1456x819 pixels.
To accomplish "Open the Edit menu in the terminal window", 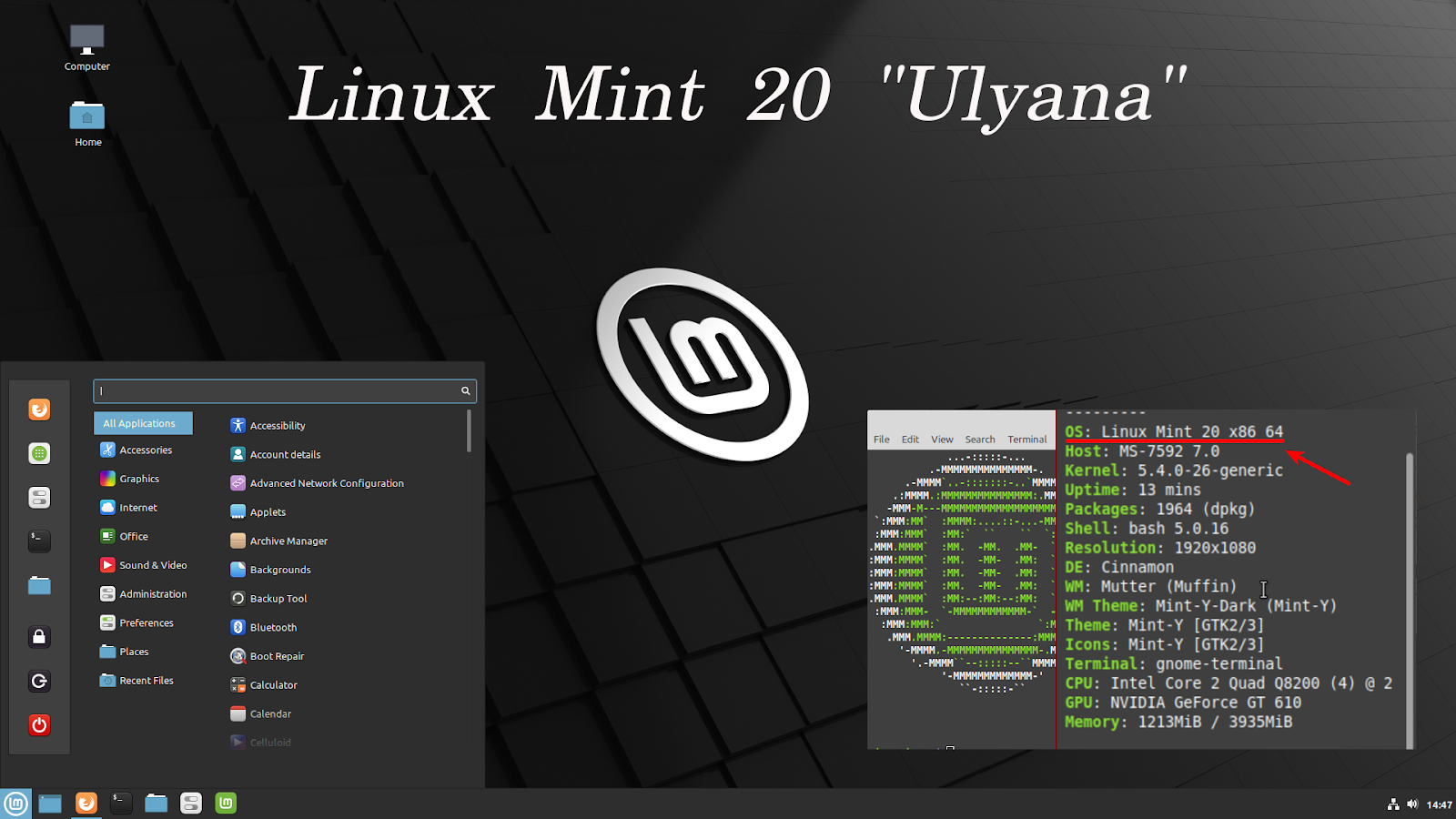I will [910, 440].
